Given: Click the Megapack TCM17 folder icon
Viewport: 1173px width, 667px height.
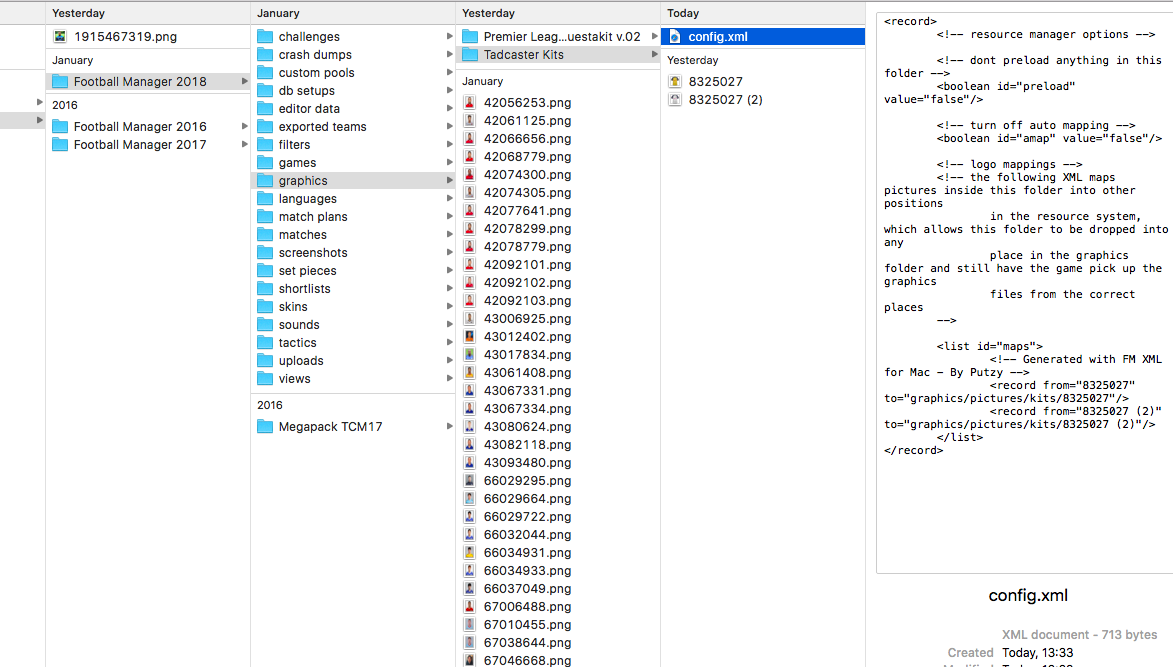Looking at the screenshot, I should pos(265,426).
